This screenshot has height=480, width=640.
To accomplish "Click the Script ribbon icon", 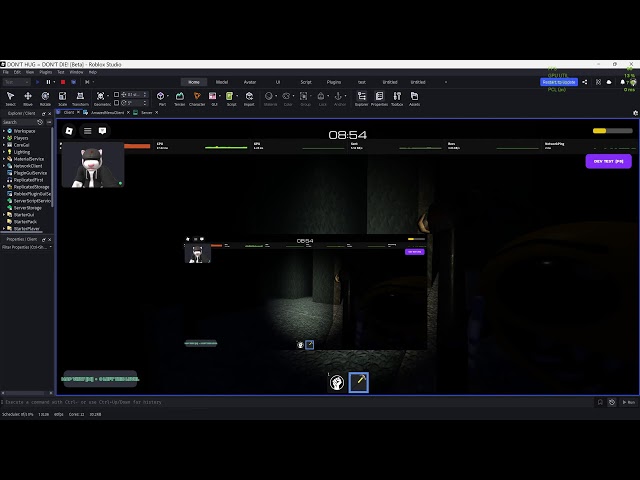I will tap(230, 98).
